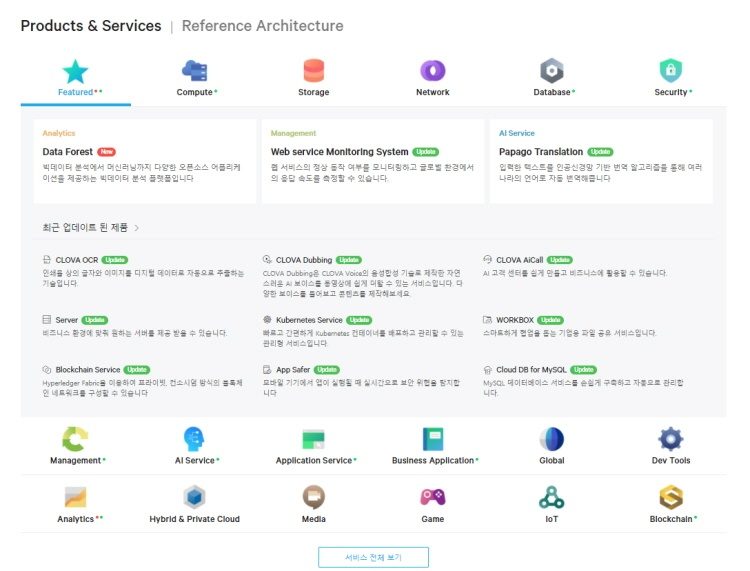This screenshot has height=571, width=750.
Task: Click the Server product icon
Action: (46, 319)
